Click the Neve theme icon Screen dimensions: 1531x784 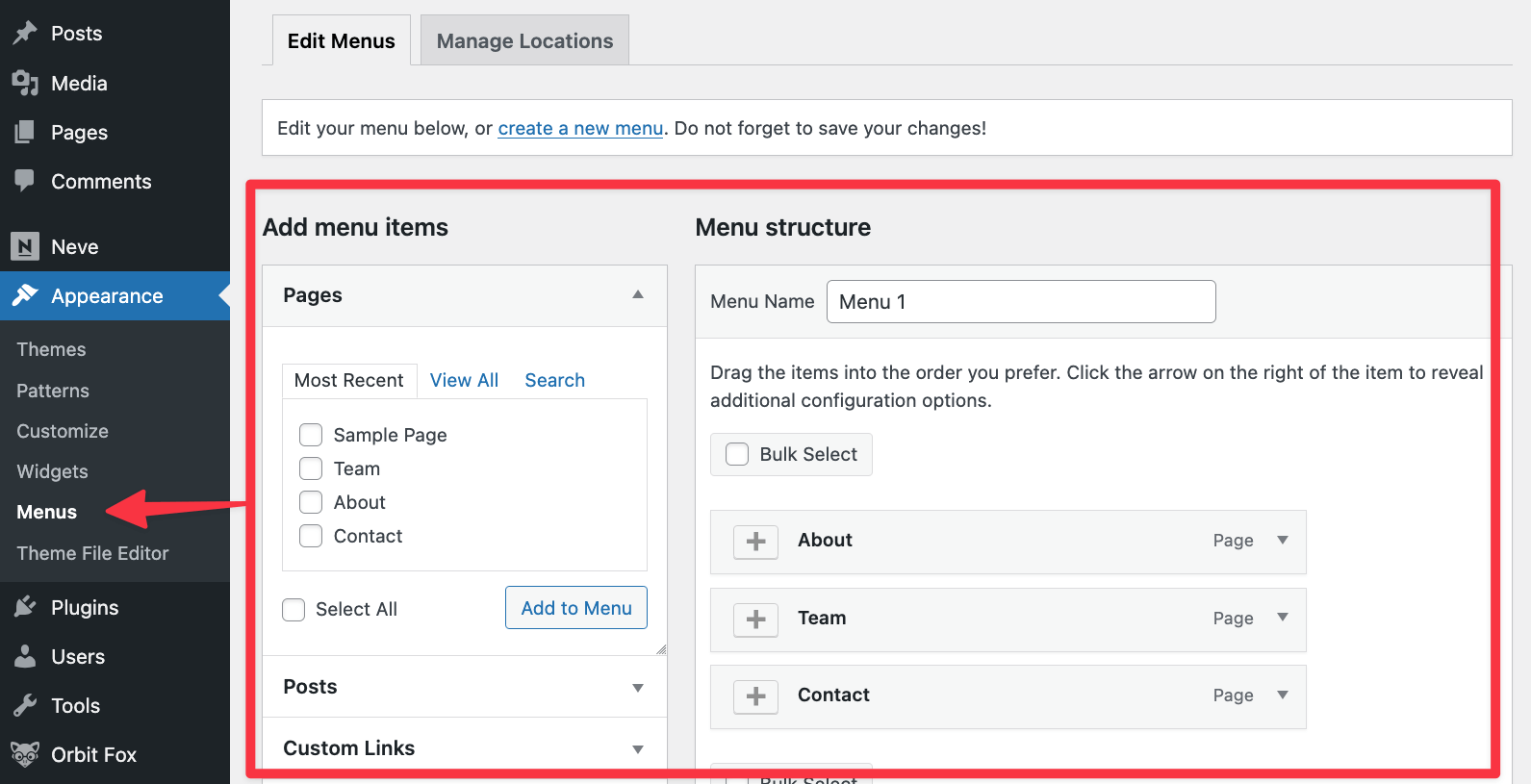25,247
